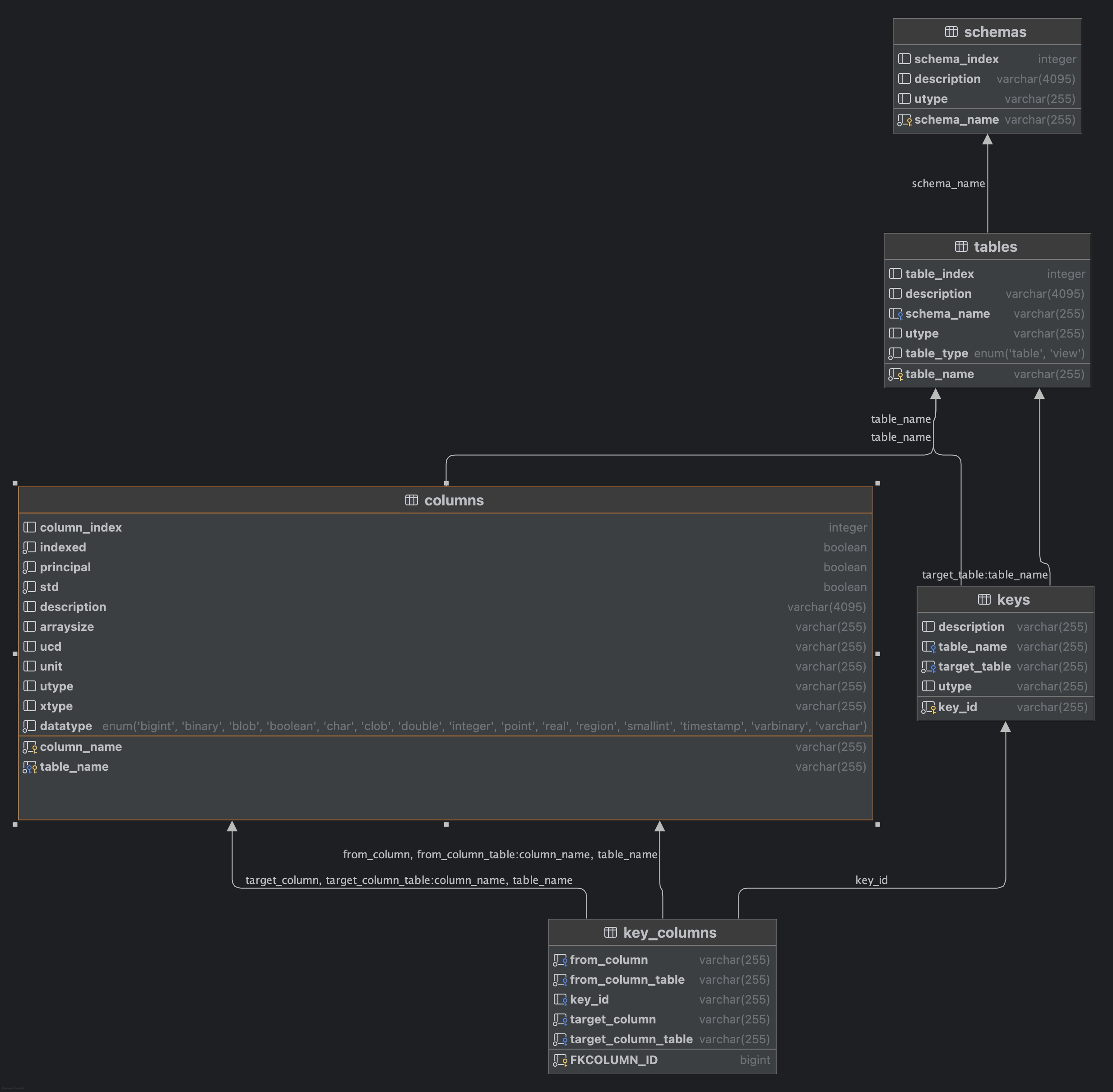
Task: Click foreign key icon of key_id in key_columns
Action: 561,999
